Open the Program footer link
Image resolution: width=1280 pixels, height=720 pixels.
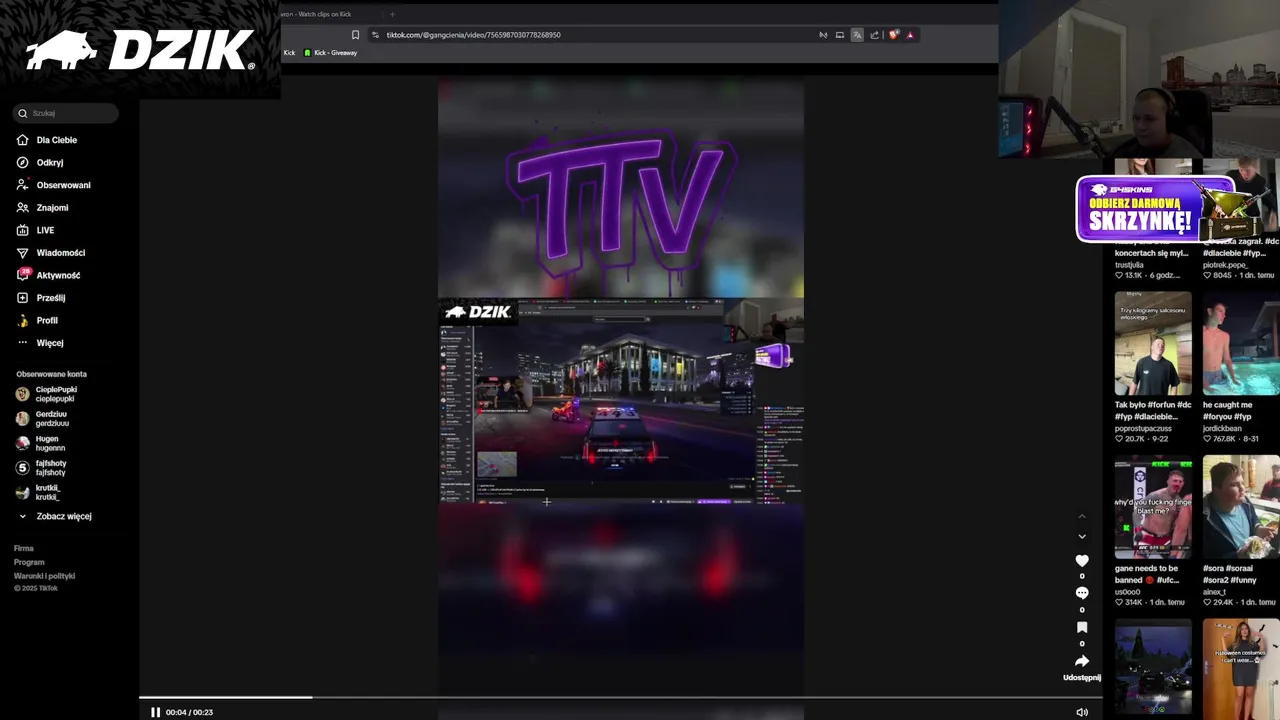click(x=29, y=562)
